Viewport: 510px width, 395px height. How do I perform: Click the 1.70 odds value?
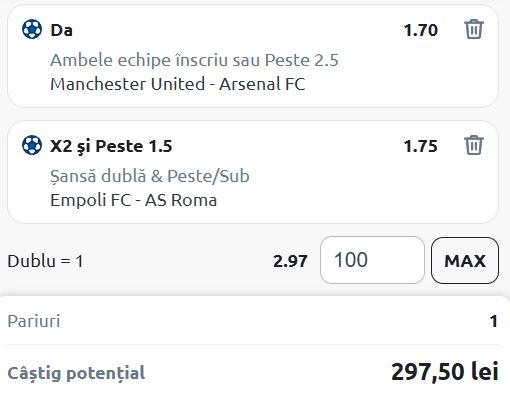421,30
